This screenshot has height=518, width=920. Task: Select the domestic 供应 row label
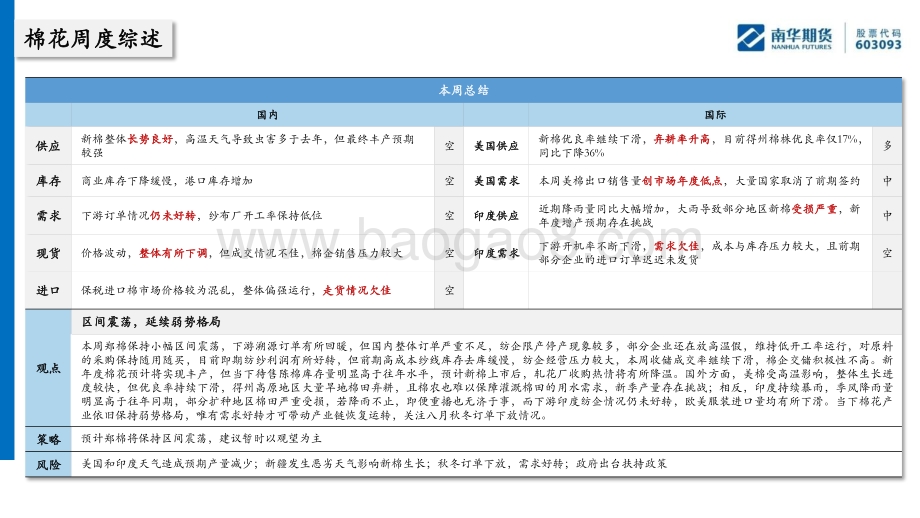(x=48, y=146)
